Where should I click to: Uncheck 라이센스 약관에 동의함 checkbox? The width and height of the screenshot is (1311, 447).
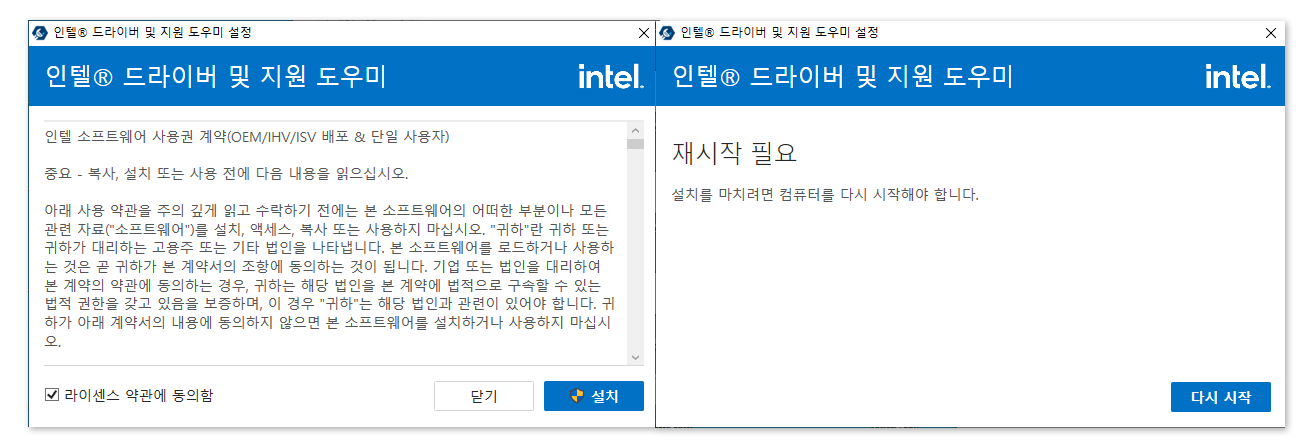52,395
